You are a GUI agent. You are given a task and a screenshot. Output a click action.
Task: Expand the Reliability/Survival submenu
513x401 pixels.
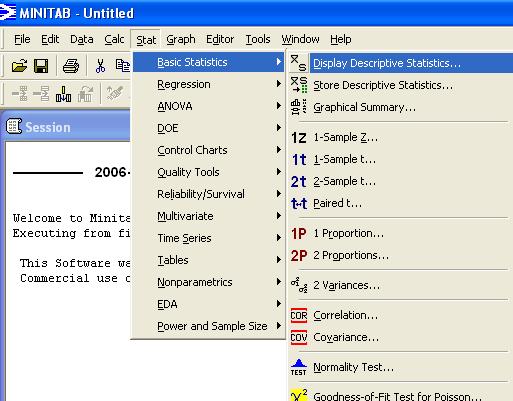tap(208, 194)
